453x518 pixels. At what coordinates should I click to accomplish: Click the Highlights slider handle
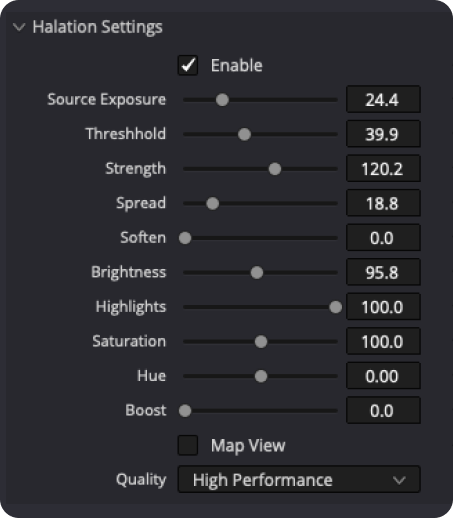[335, 307]
